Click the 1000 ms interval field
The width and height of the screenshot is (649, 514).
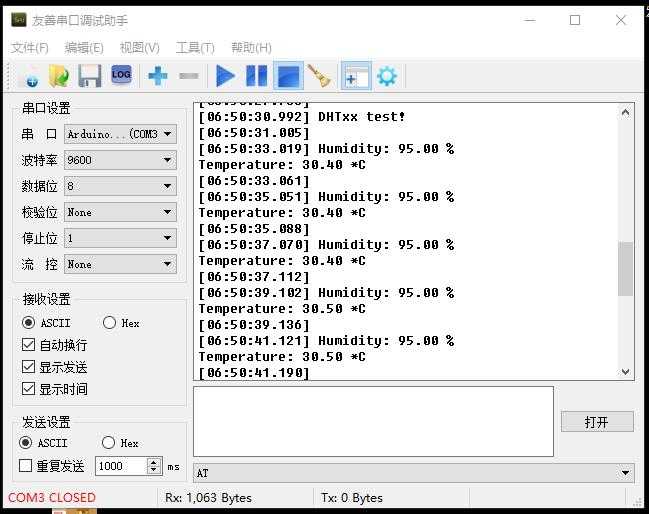[121, 466]
